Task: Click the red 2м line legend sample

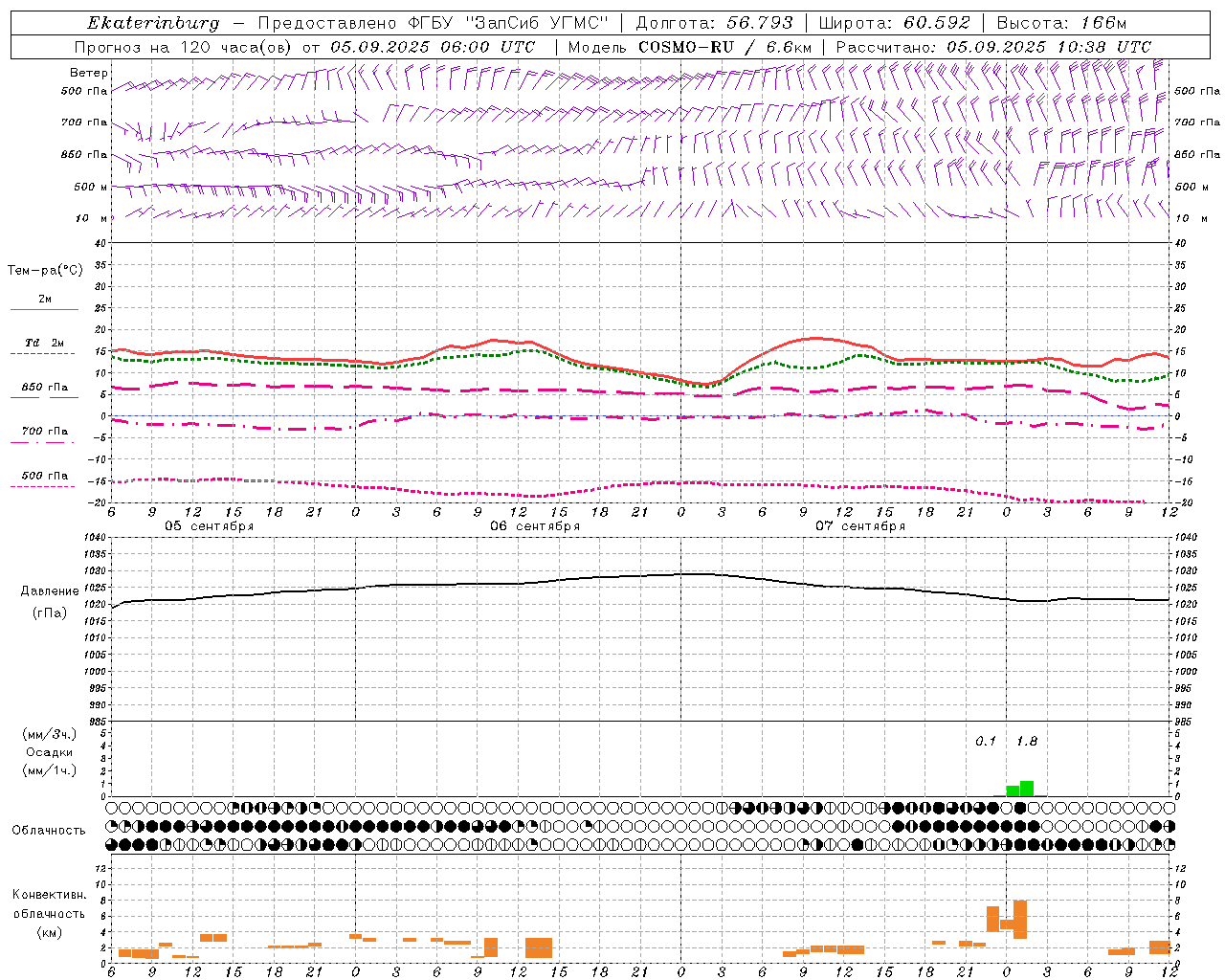Action: click(x=44, y=309)
